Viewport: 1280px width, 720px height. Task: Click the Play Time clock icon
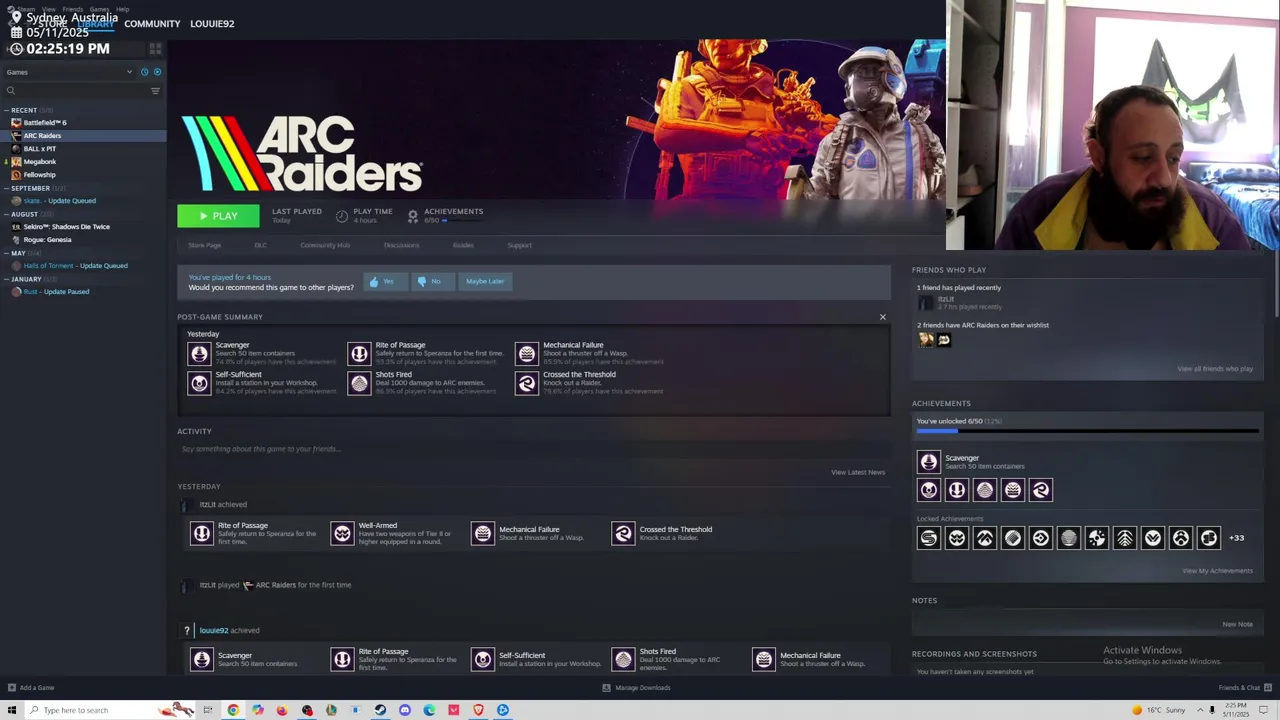tap(342, 216)
